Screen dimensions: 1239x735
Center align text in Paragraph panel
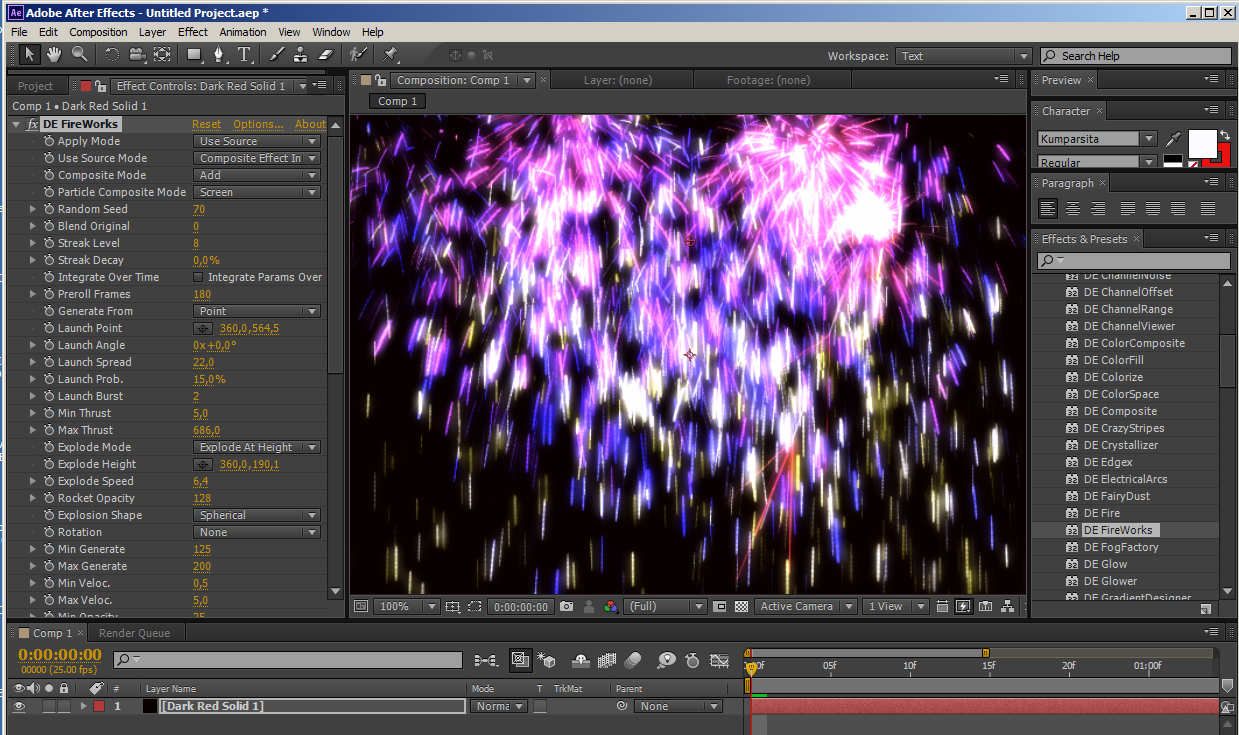1072,209
